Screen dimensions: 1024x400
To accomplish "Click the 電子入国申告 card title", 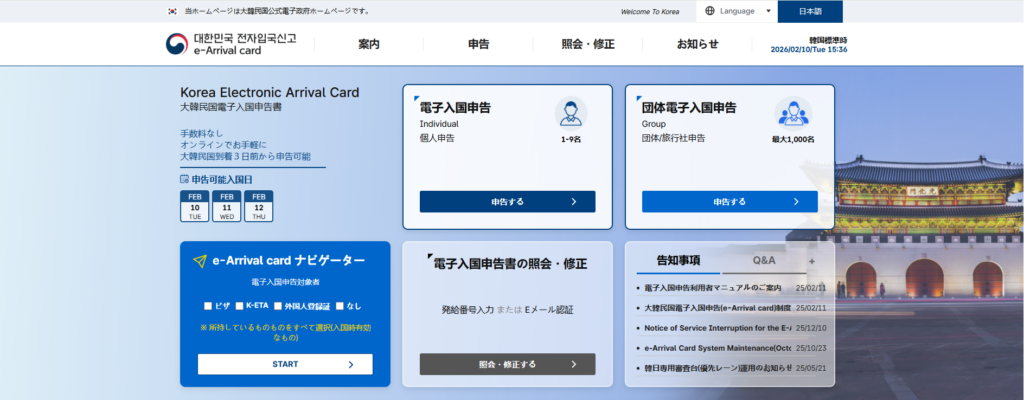I will tap(455, 108).
